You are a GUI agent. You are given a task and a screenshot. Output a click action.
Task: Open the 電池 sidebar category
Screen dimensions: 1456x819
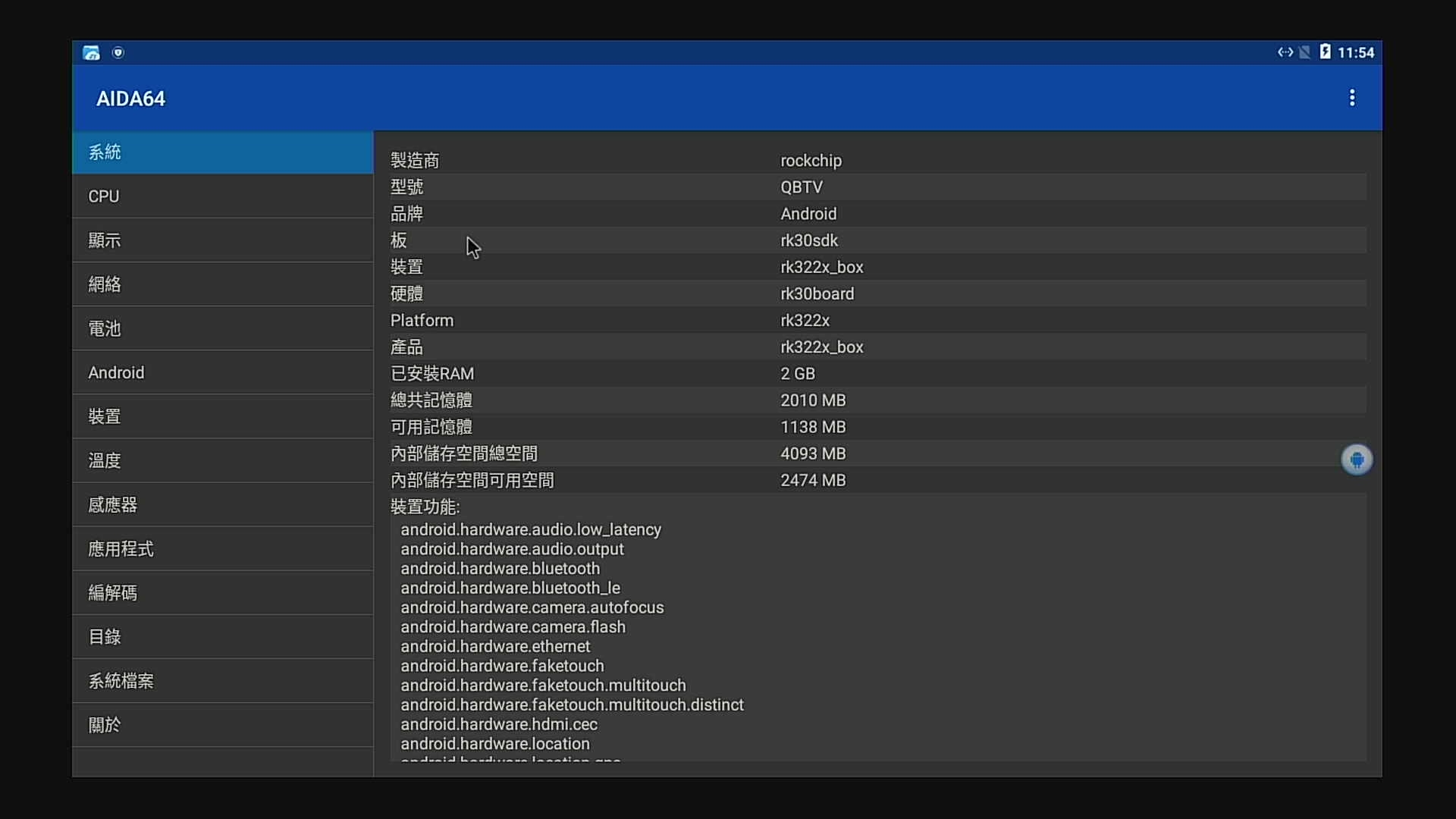coord(223,328)
